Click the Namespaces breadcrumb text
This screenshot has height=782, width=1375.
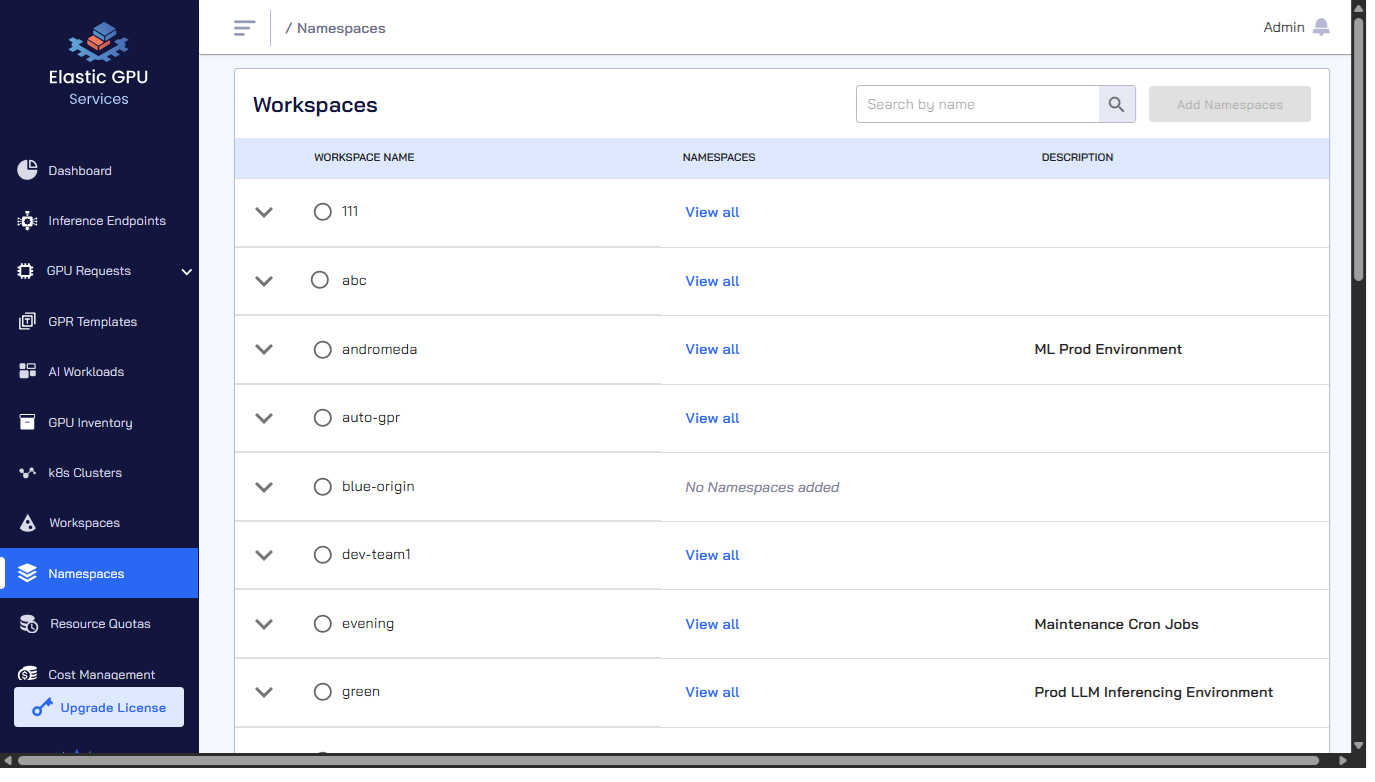pos(341,28)
